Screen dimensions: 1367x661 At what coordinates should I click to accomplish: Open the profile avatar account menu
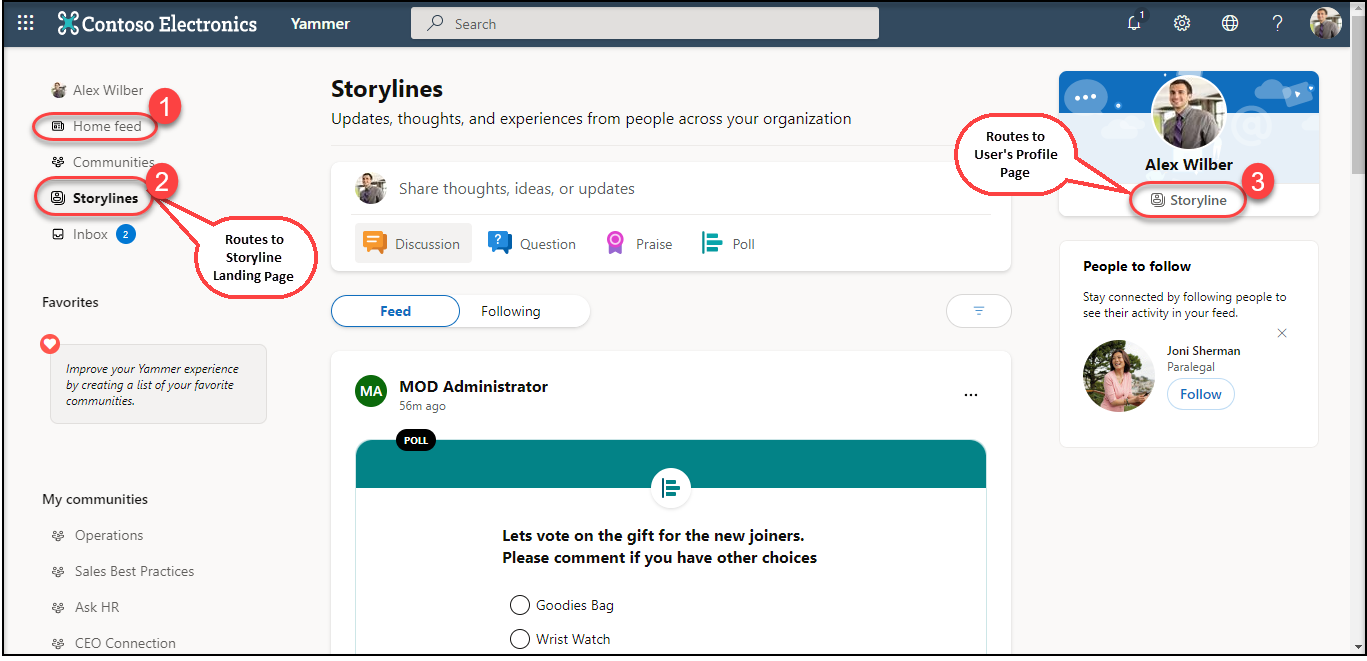pos(1325,24)
